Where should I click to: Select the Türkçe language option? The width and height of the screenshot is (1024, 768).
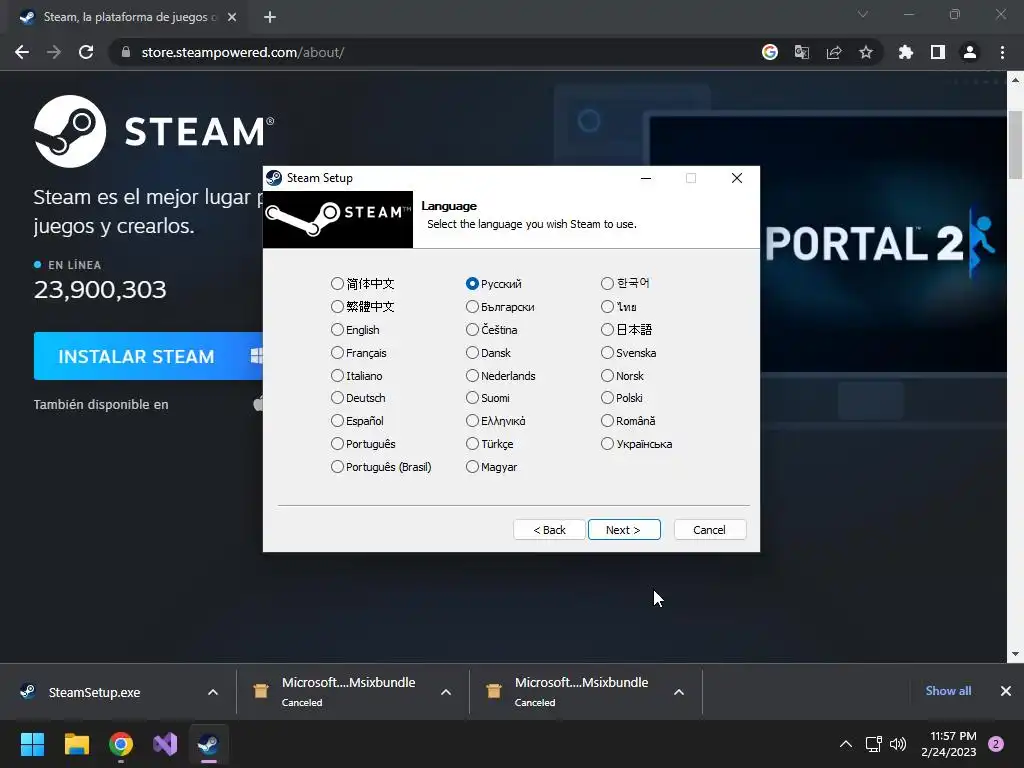[x=490, y=444]
